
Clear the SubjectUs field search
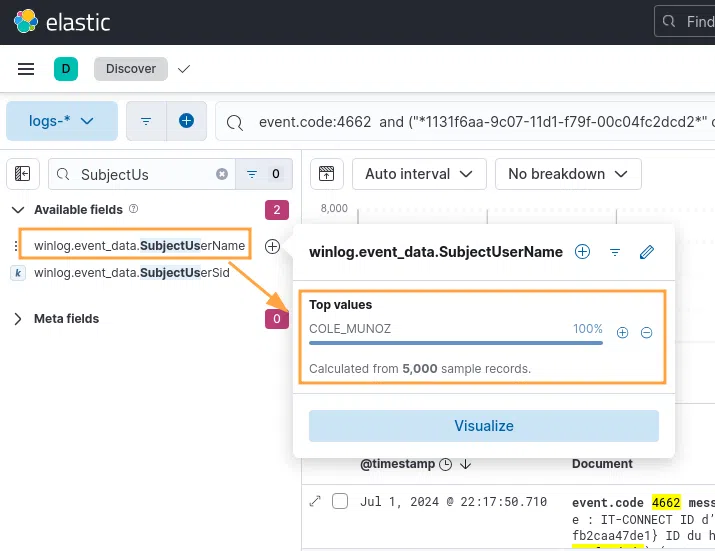coord(222,174)
